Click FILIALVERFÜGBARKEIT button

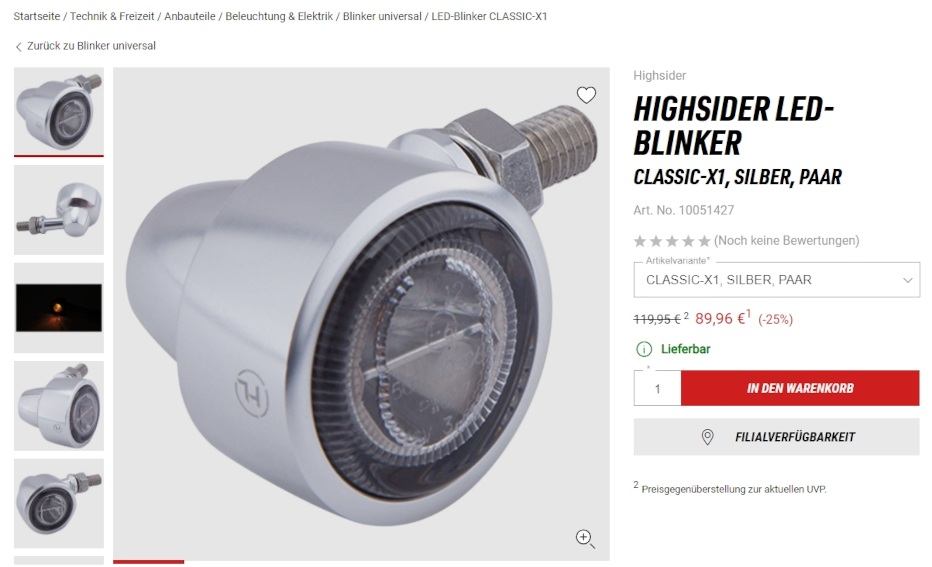pyautogui.click(x=776, y=437)
